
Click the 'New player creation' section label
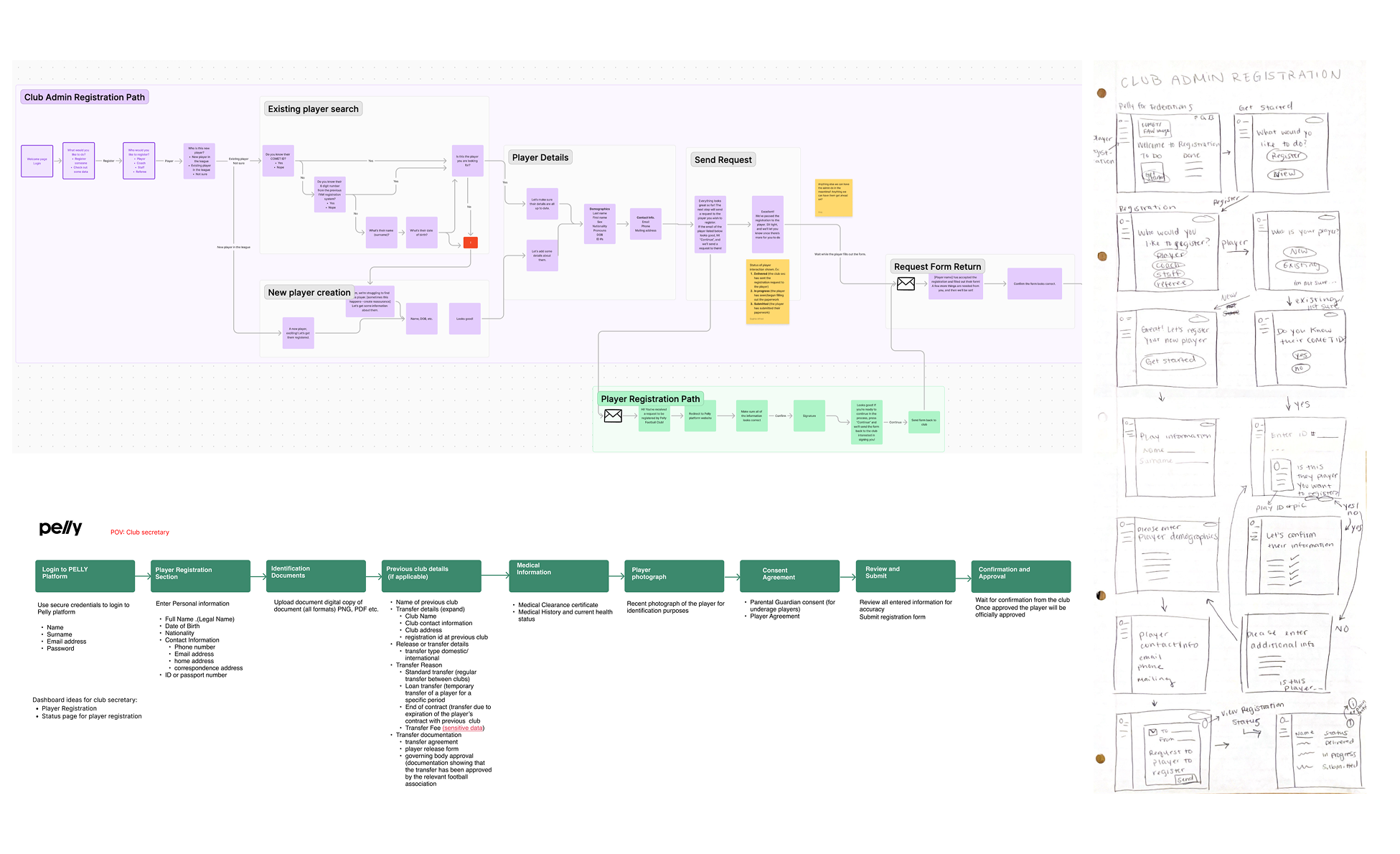coord(309,293)
